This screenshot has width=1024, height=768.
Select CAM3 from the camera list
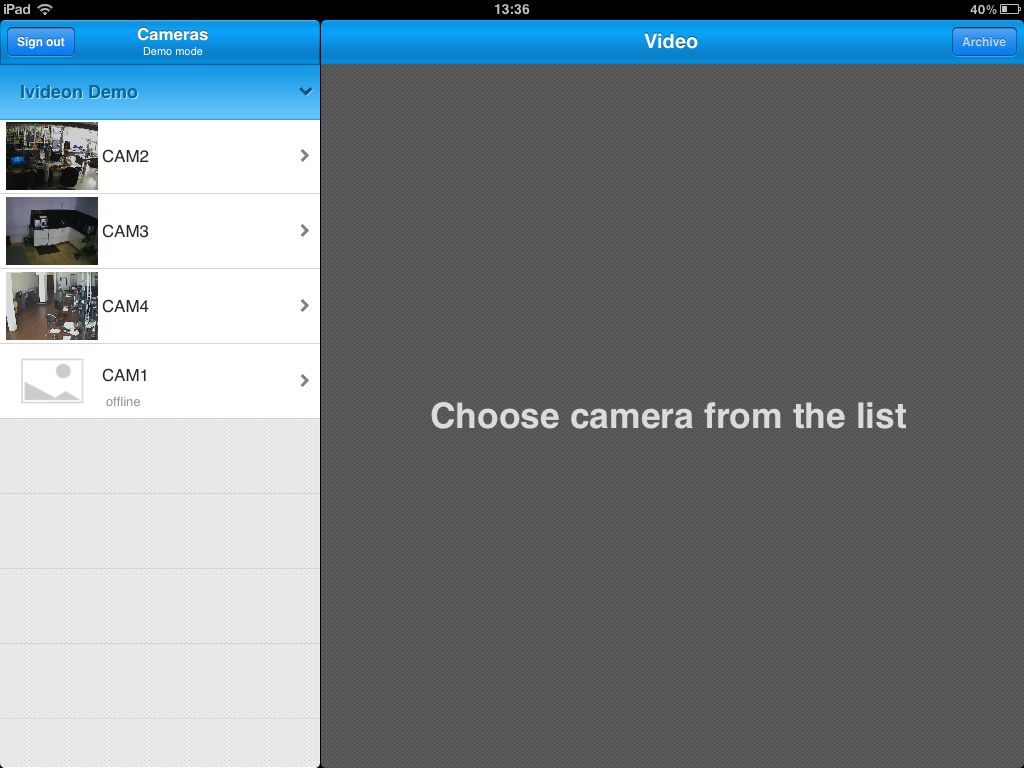(160, 231)
